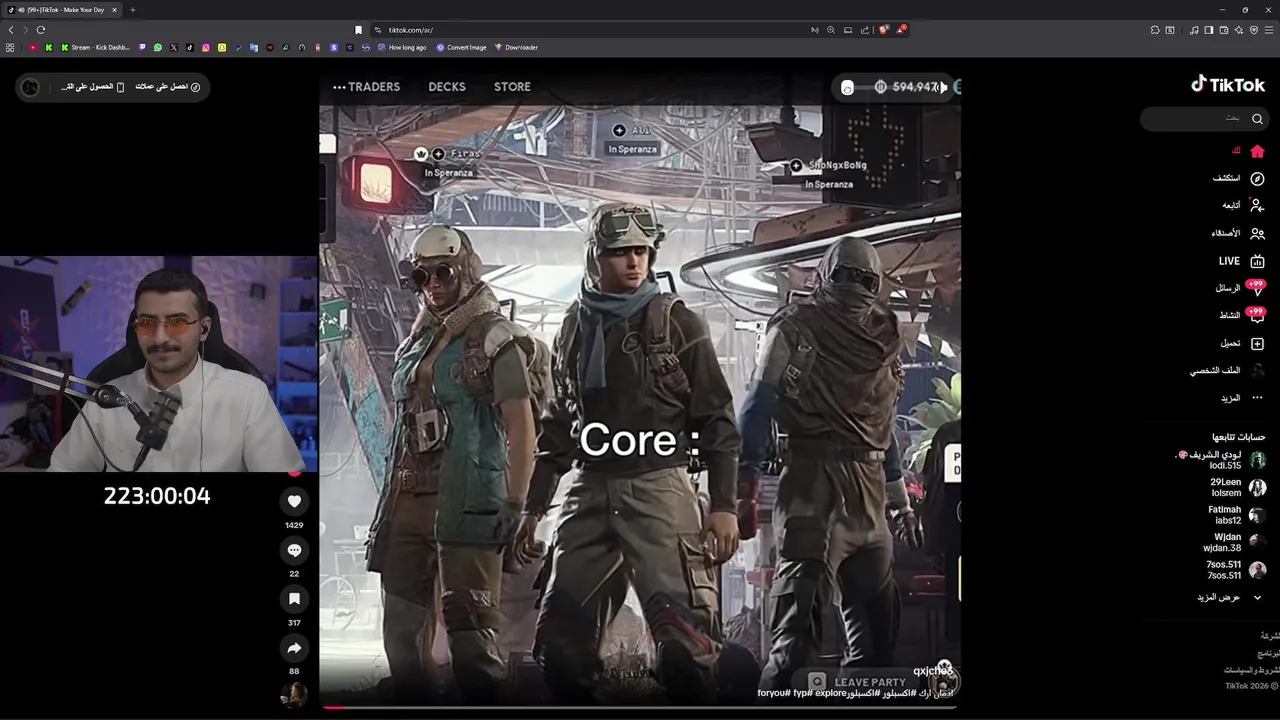Open comments on the video

tap(294, 550)
